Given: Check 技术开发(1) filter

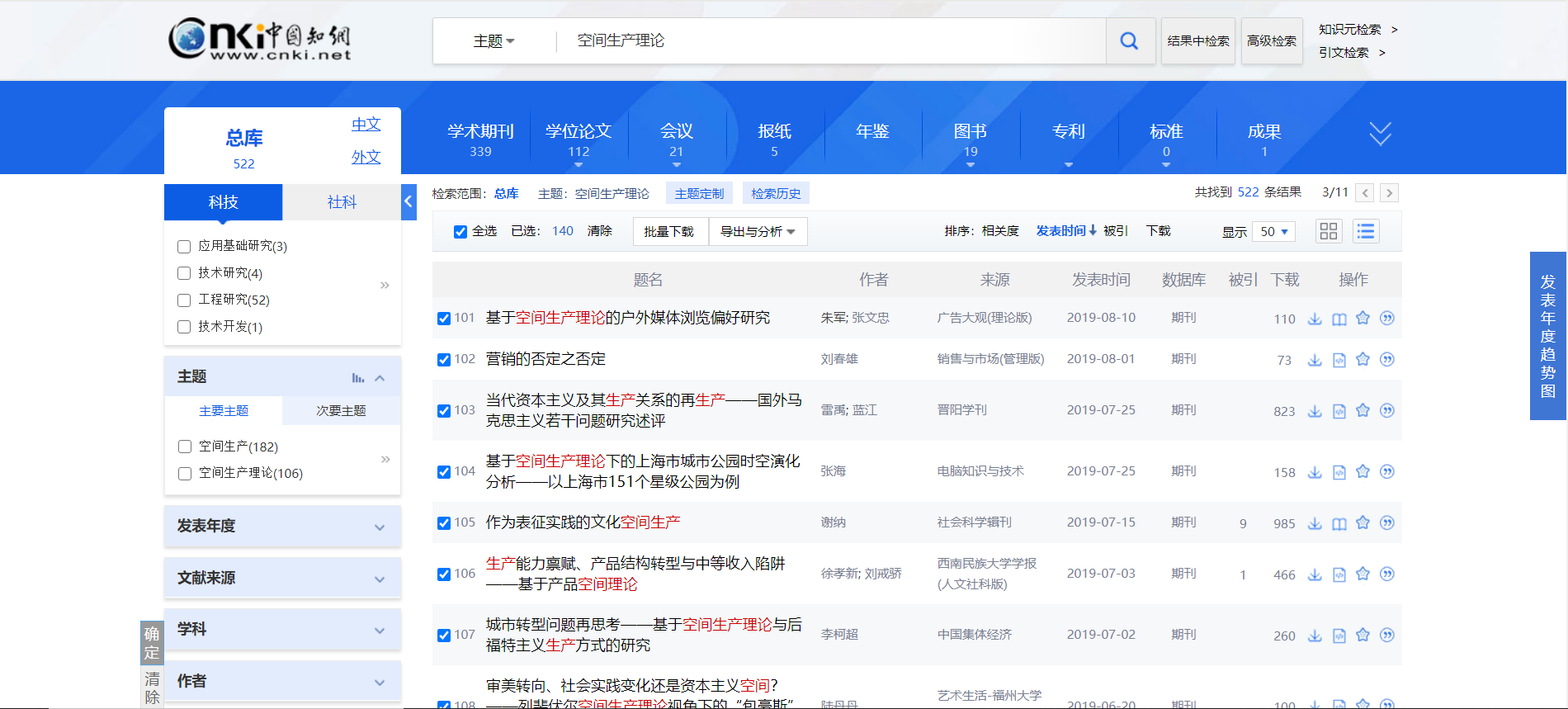Looking at the screenshot, I should coord(184,327).
